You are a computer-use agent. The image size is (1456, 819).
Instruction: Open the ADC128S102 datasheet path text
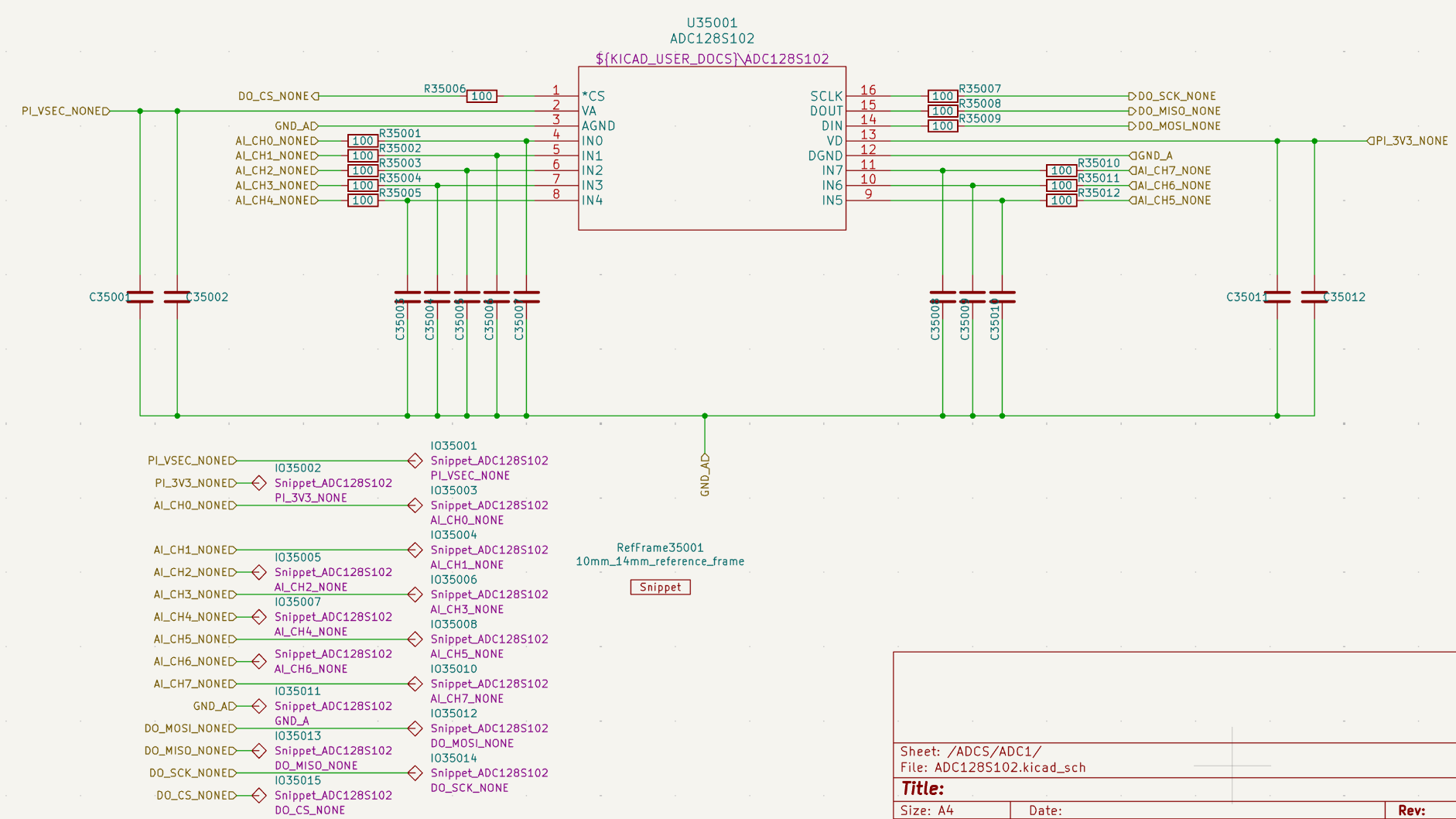click(x=712, y=59)
